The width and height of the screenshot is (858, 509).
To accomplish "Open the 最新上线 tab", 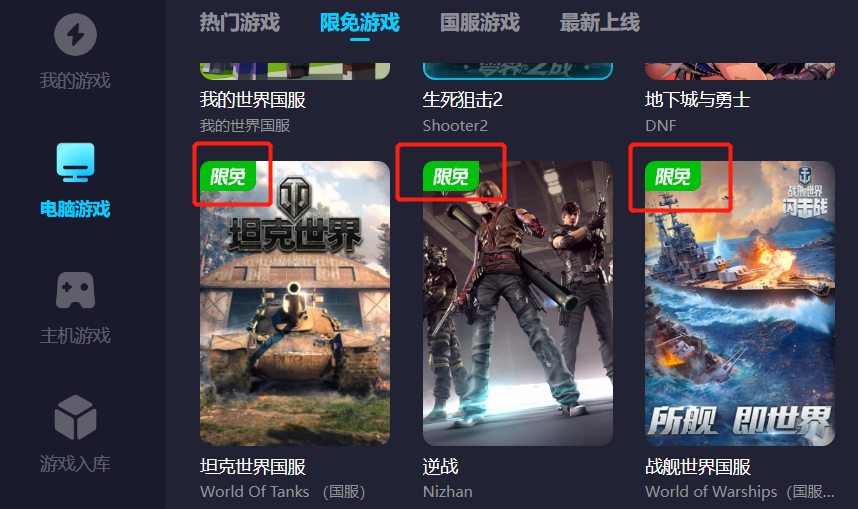I will coord(600,23).
